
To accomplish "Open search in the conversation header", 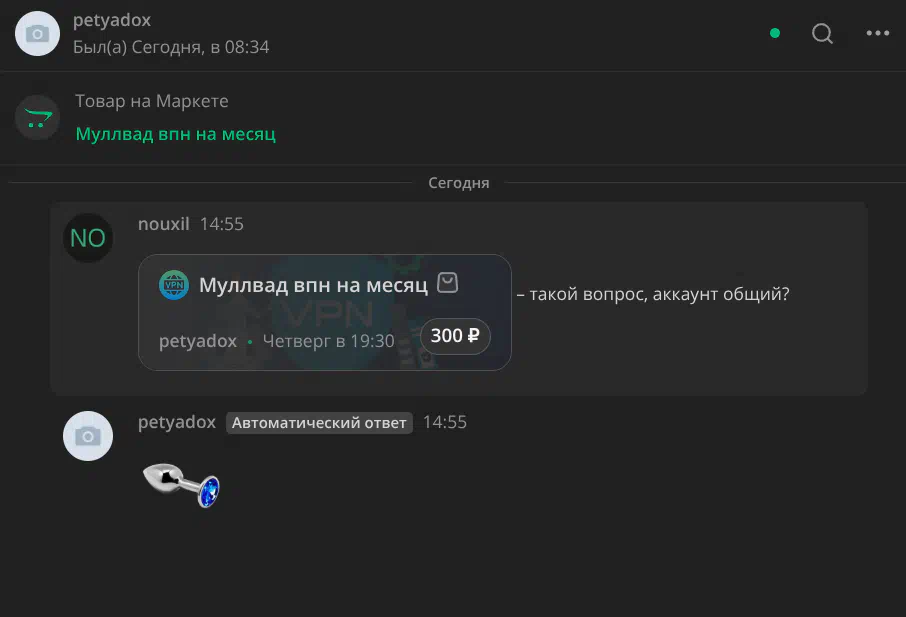I will [x=822, y=33].
